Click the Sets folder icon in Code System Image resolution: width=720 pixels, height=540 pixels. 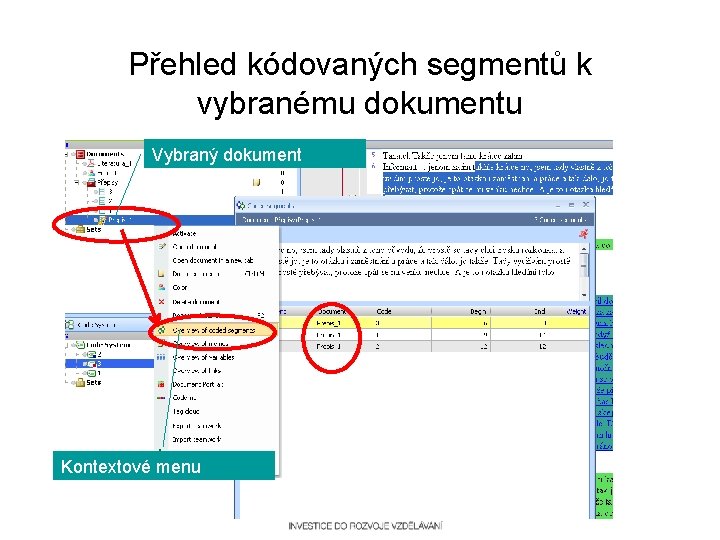(x=80, y=382)
